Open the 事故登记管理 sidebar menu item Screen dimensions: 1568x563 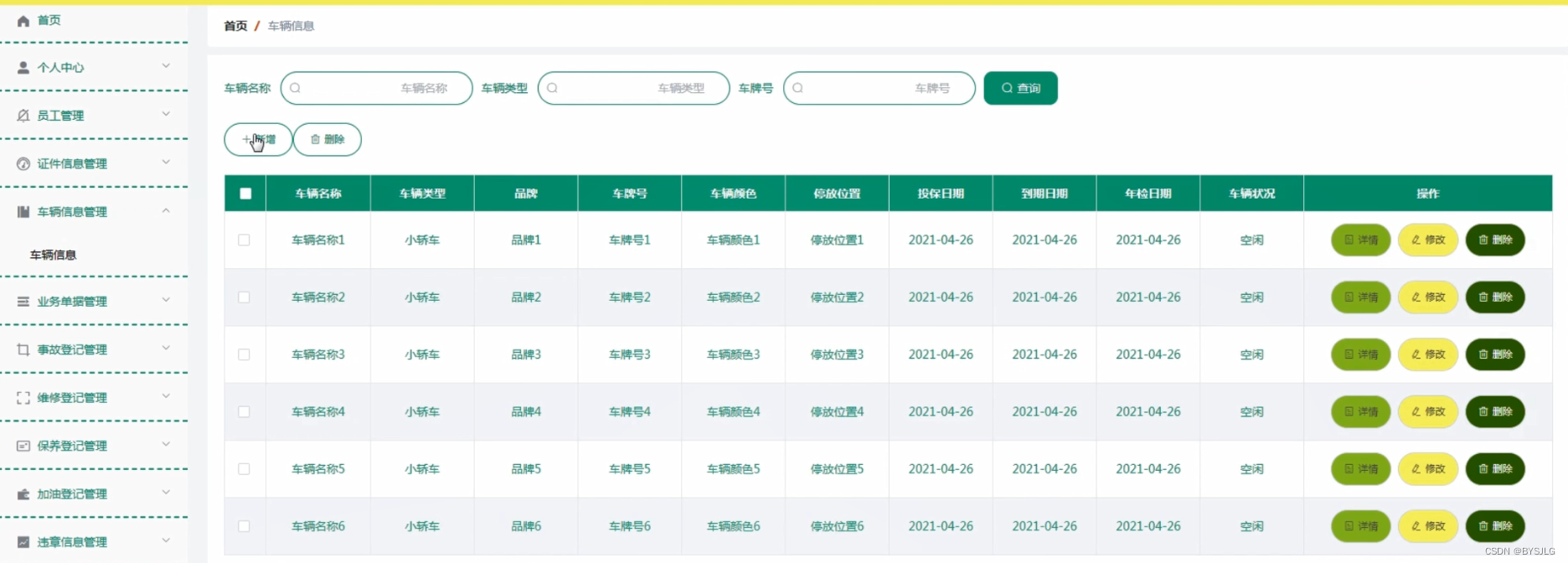(x=94, y=349)
